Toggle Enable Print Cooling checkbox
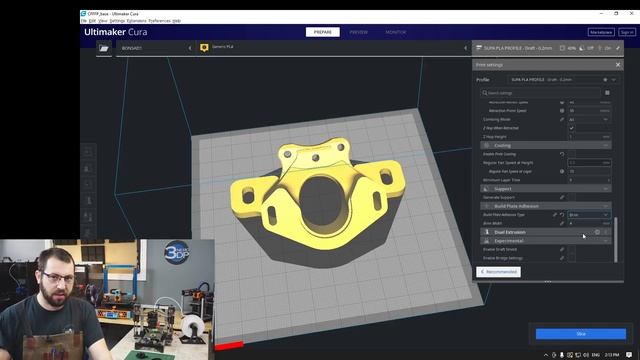Viewport: 640px width, 360px height. [571, 154]
